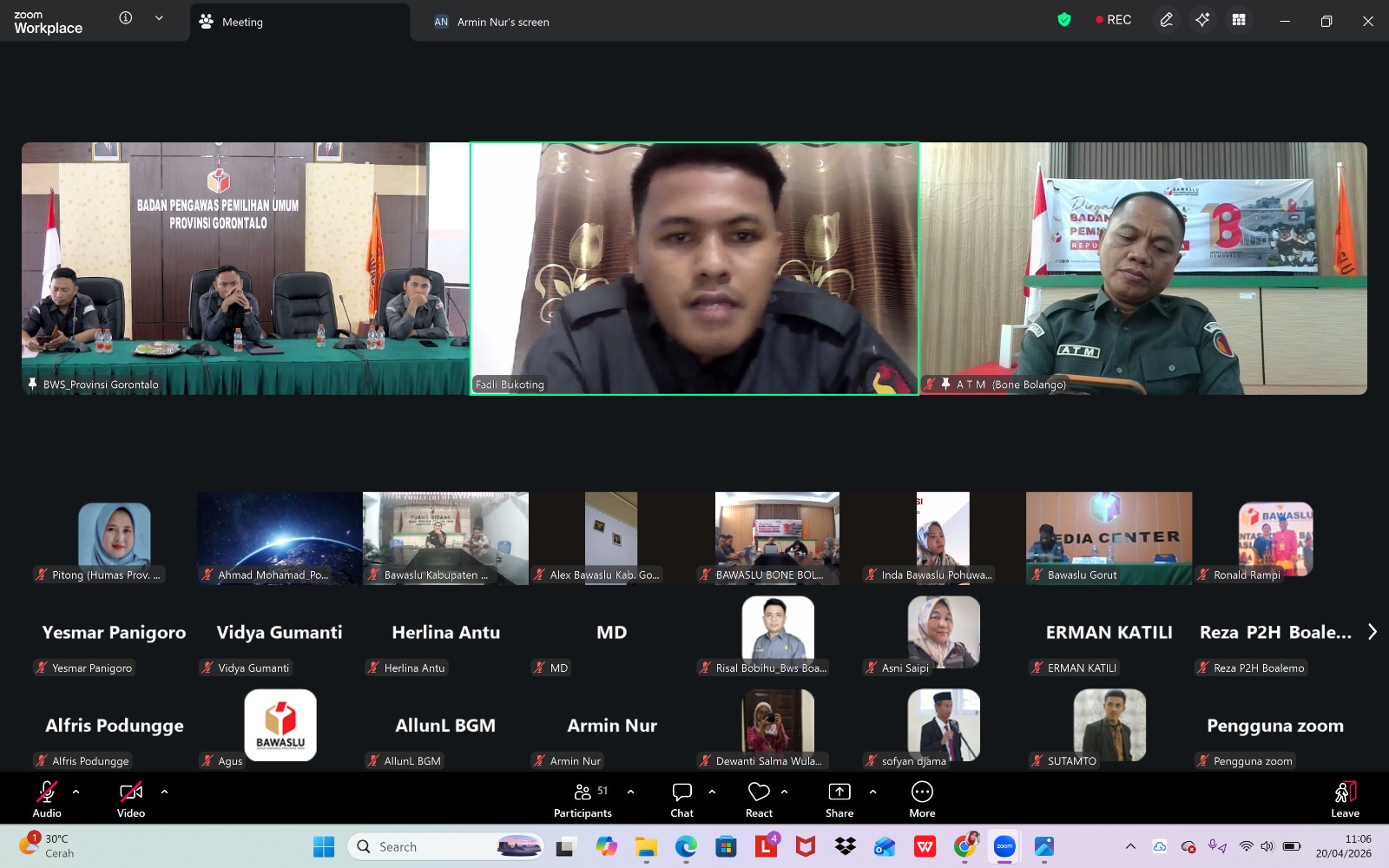Select the Asni Saipi participant tile
Image resolution: width=1389 pixels, height=868 pixels.
click(x=943, y=632)
